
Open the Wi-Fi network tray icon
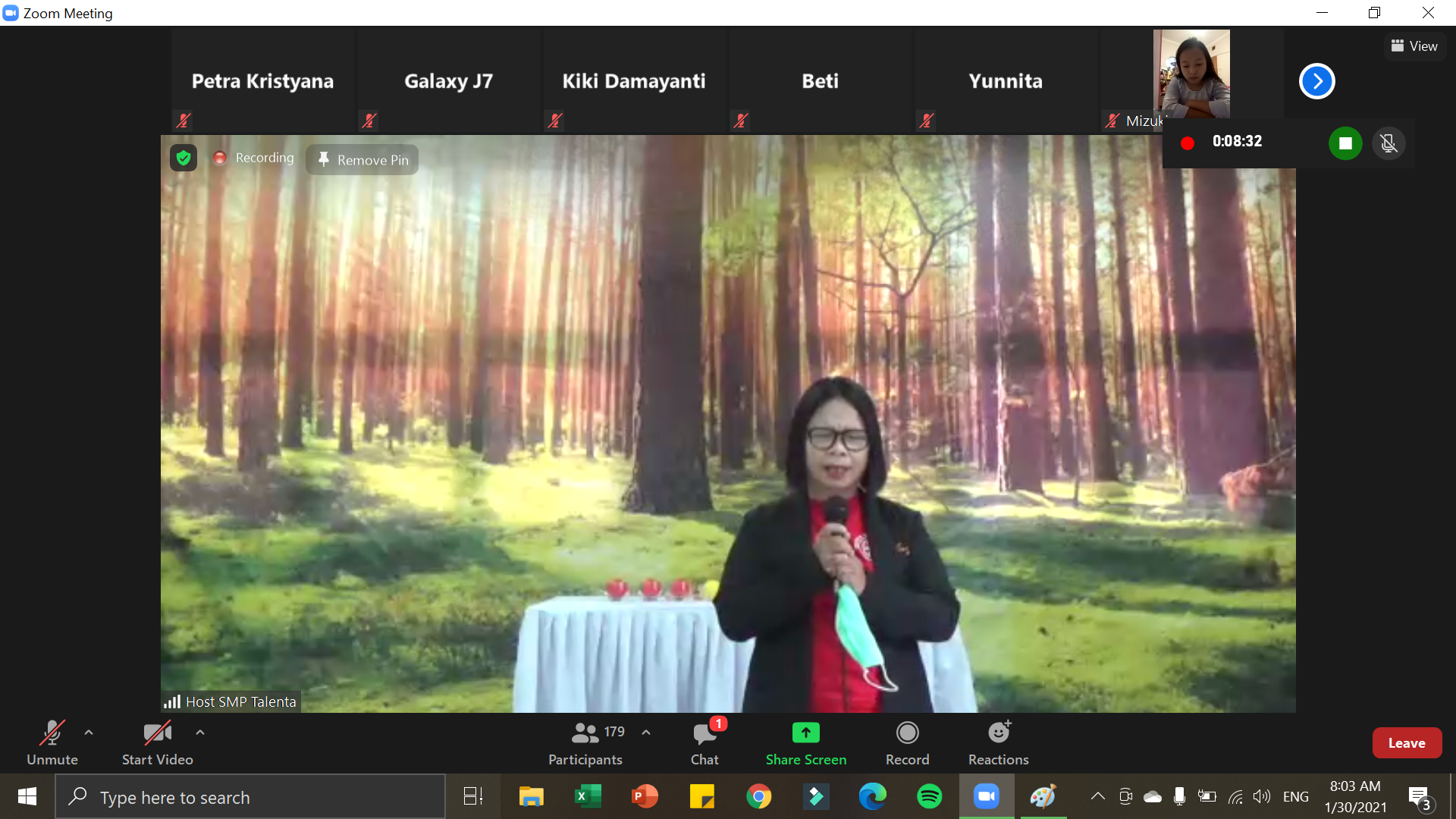click(1235, 796)
